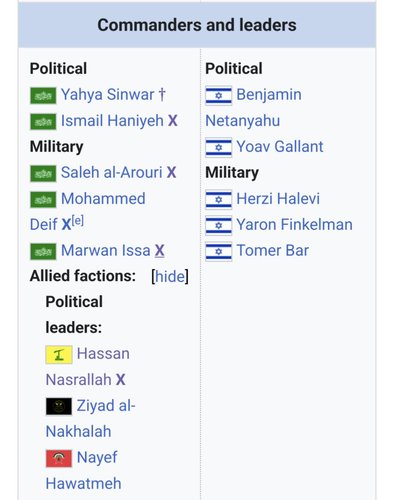Collapse Allied factions with the hide toggle
The height and width of the screenshot is (500, 394).
coord(170,276)
